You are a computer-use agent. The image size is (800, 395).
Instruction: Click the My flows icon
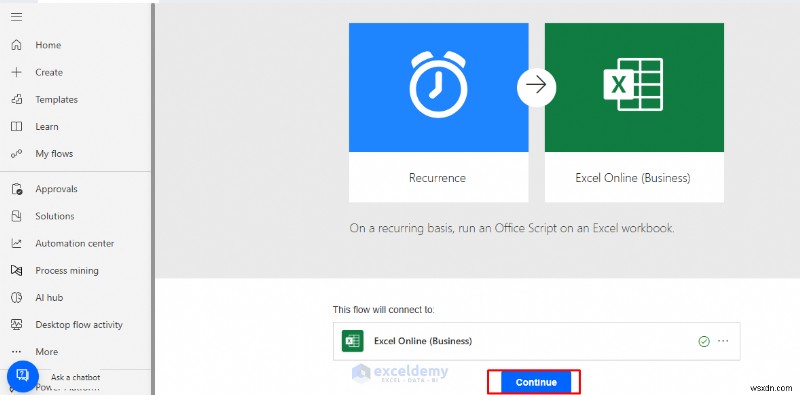[16, 154]
